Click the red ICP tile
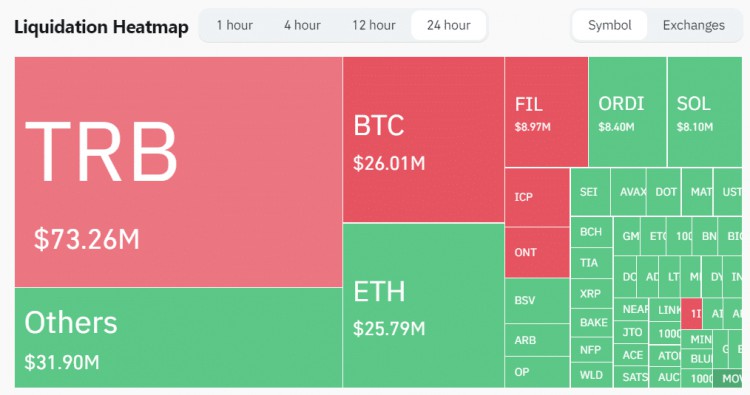This screenshot has width=750, height=395. click(537, 197)
